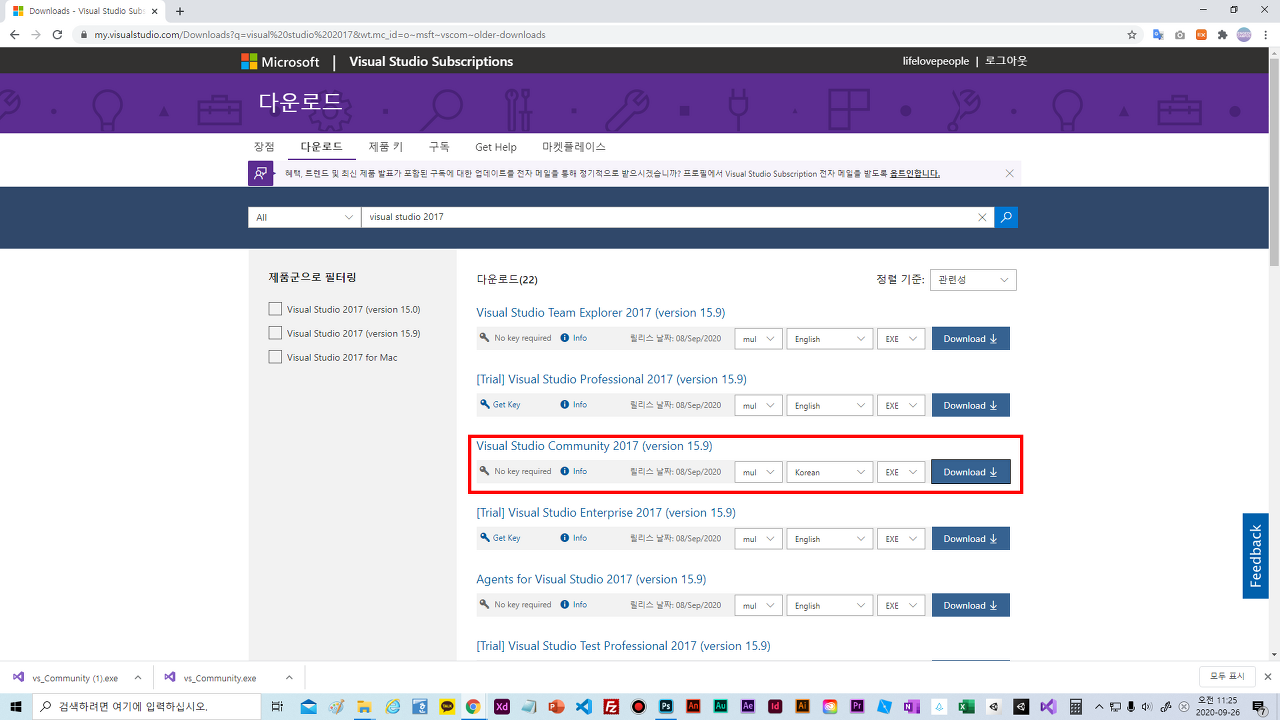Image resolution: width=1280 pixels, height=720 pixels.
Task: Download Trial Visual Studio Enterprise 2017
Action: pyautogui.click(x=970, y=539)
